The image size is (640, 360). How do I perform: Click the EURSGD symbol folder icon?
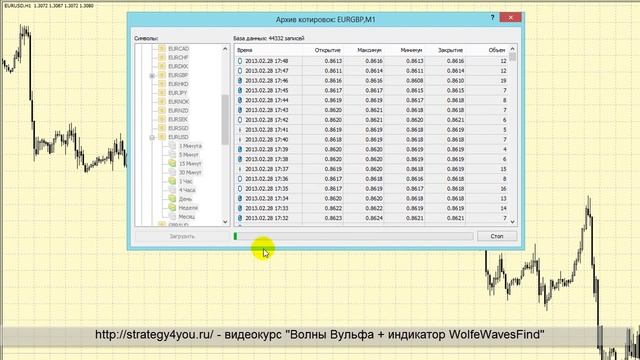[162, 128]
